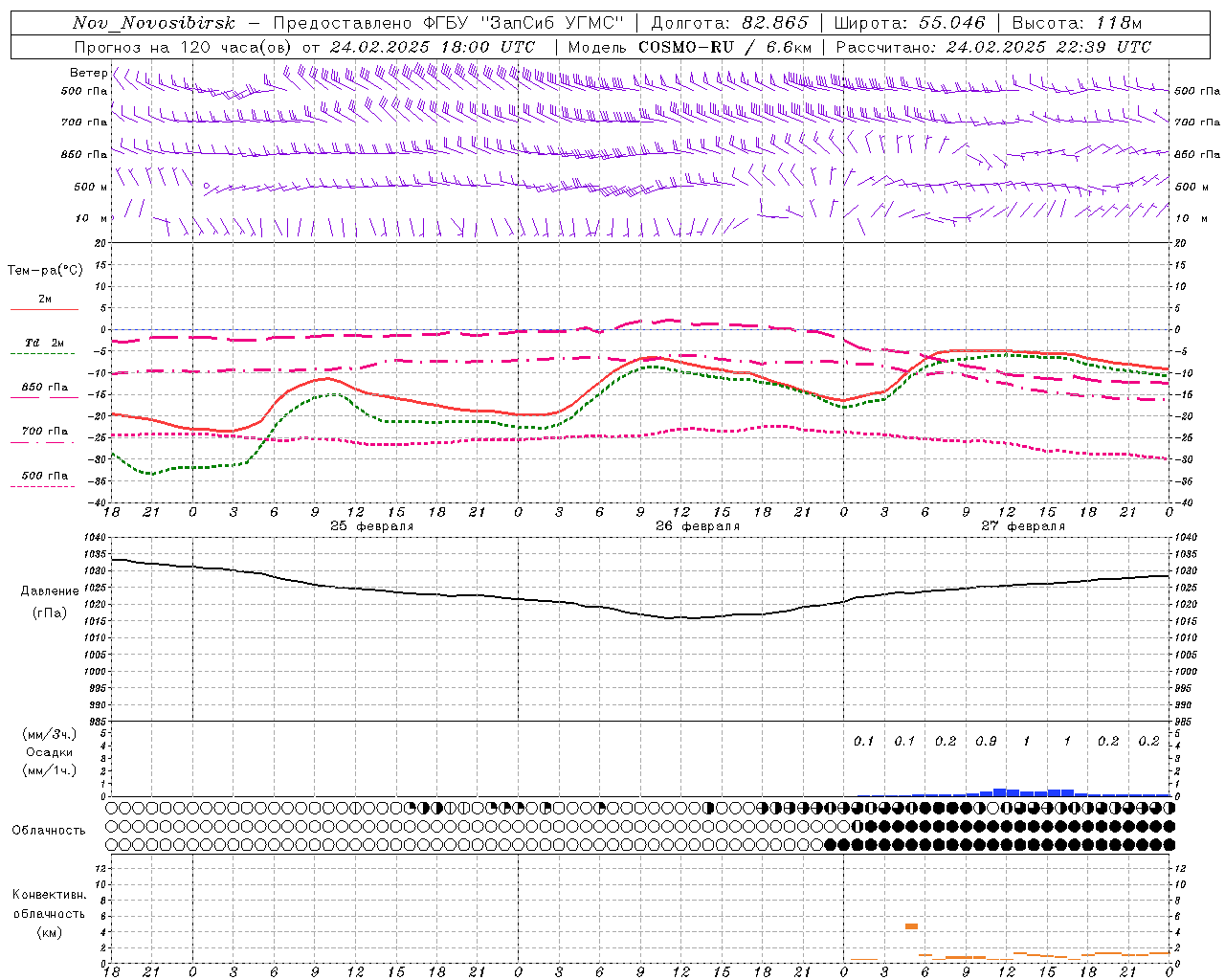The height and width of the screenshot is (980, 1225).
Task: Click the 2м temperature legend line sample
Action: click(44, 309)
